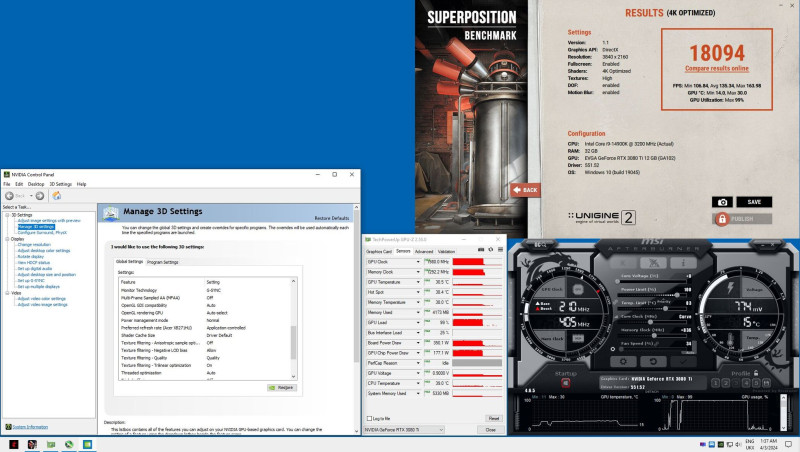Open Help menu in NVIDIA Control Panel
800x452 pixels.
[x=81, y=184]
